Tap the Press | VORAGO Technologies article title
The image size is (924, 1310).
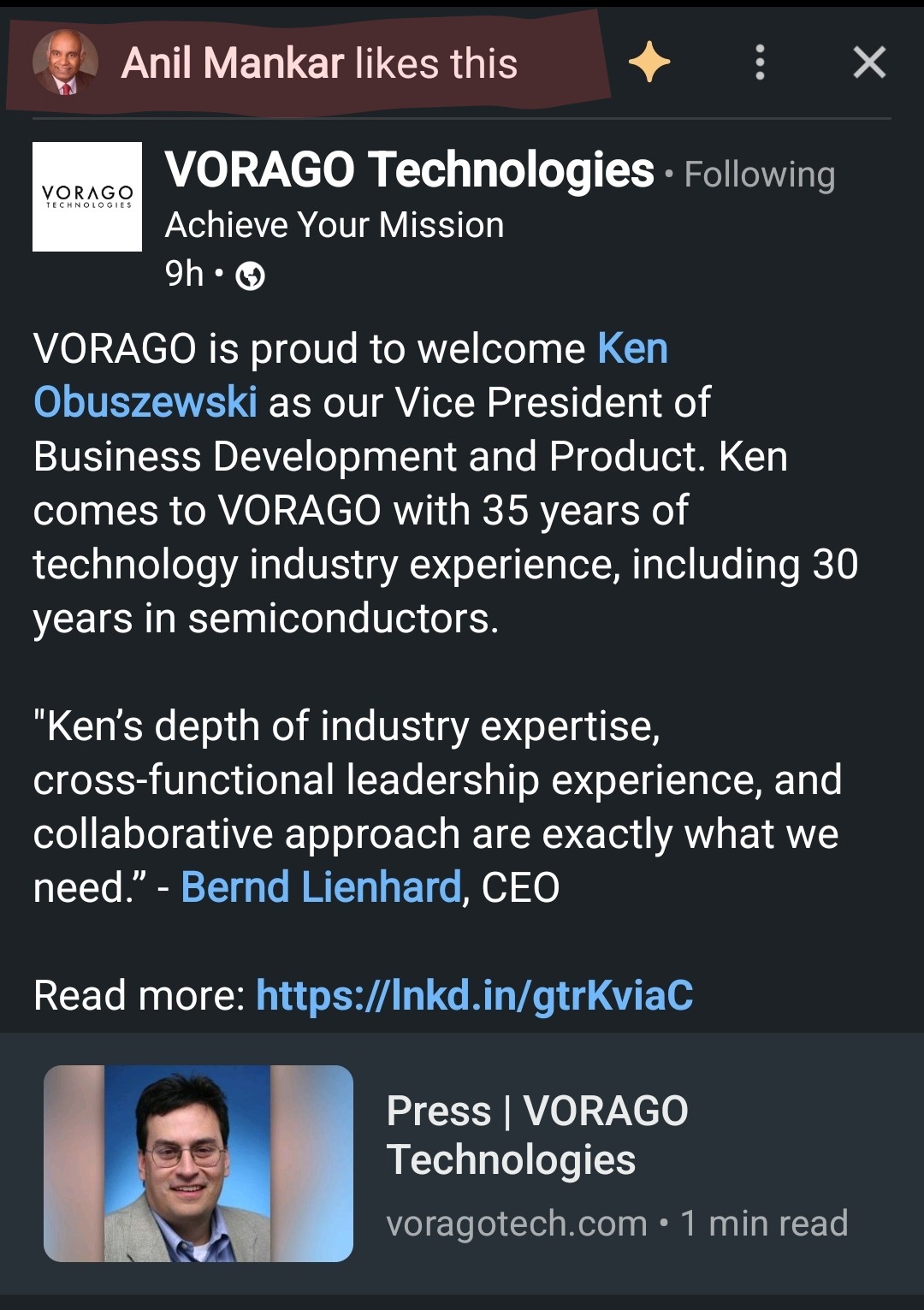(536, 1135)
